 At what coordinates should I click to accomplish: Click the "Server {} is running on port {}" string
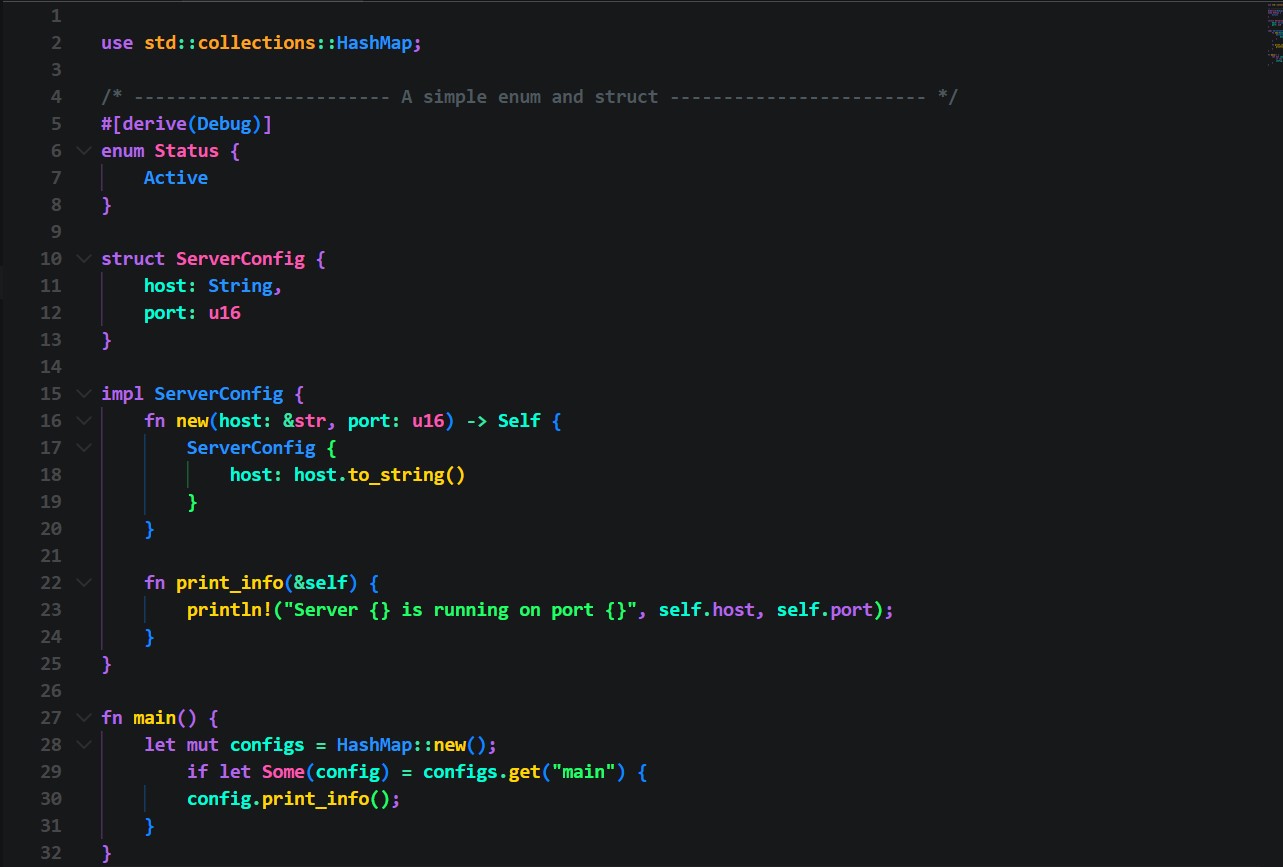[x=460, y=610]
